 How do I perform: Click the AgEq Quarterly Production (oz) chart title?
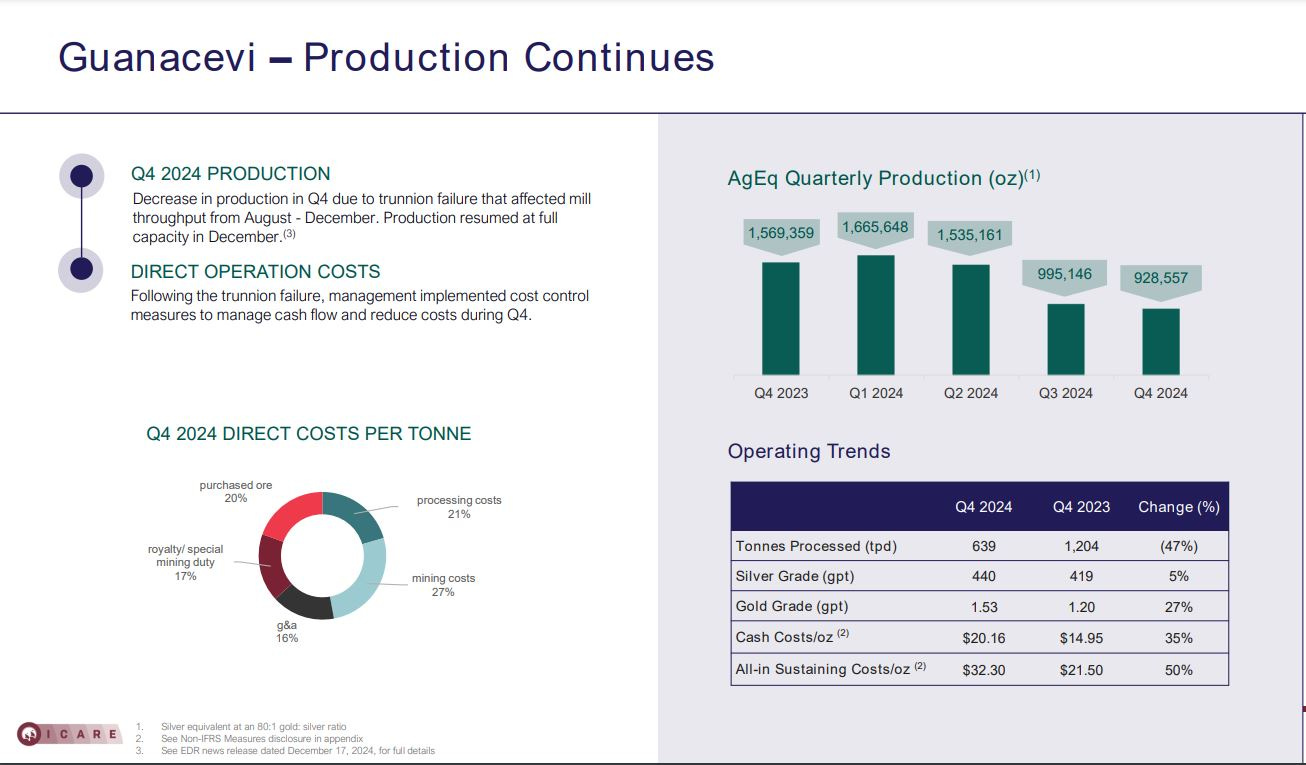click(x=884, y=178)
